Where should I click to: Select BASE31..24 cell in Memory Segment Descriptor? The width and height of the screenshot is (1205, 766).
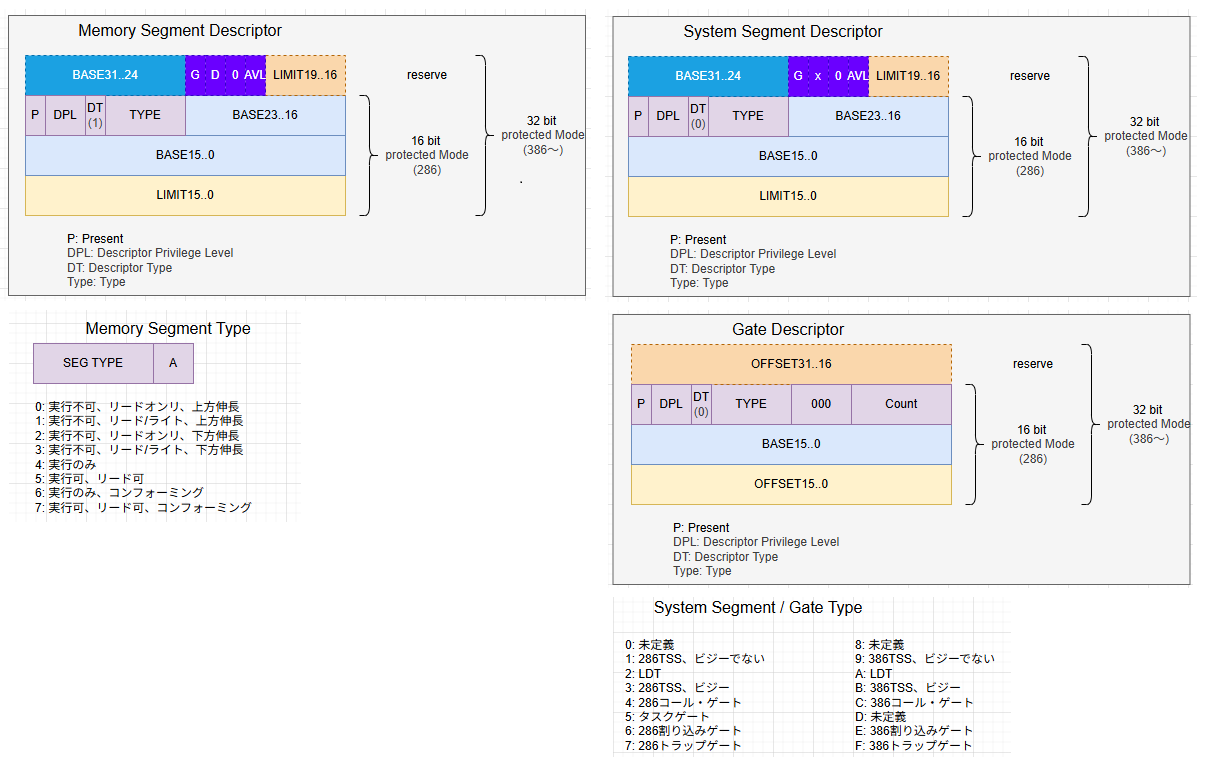coord(105,75)
